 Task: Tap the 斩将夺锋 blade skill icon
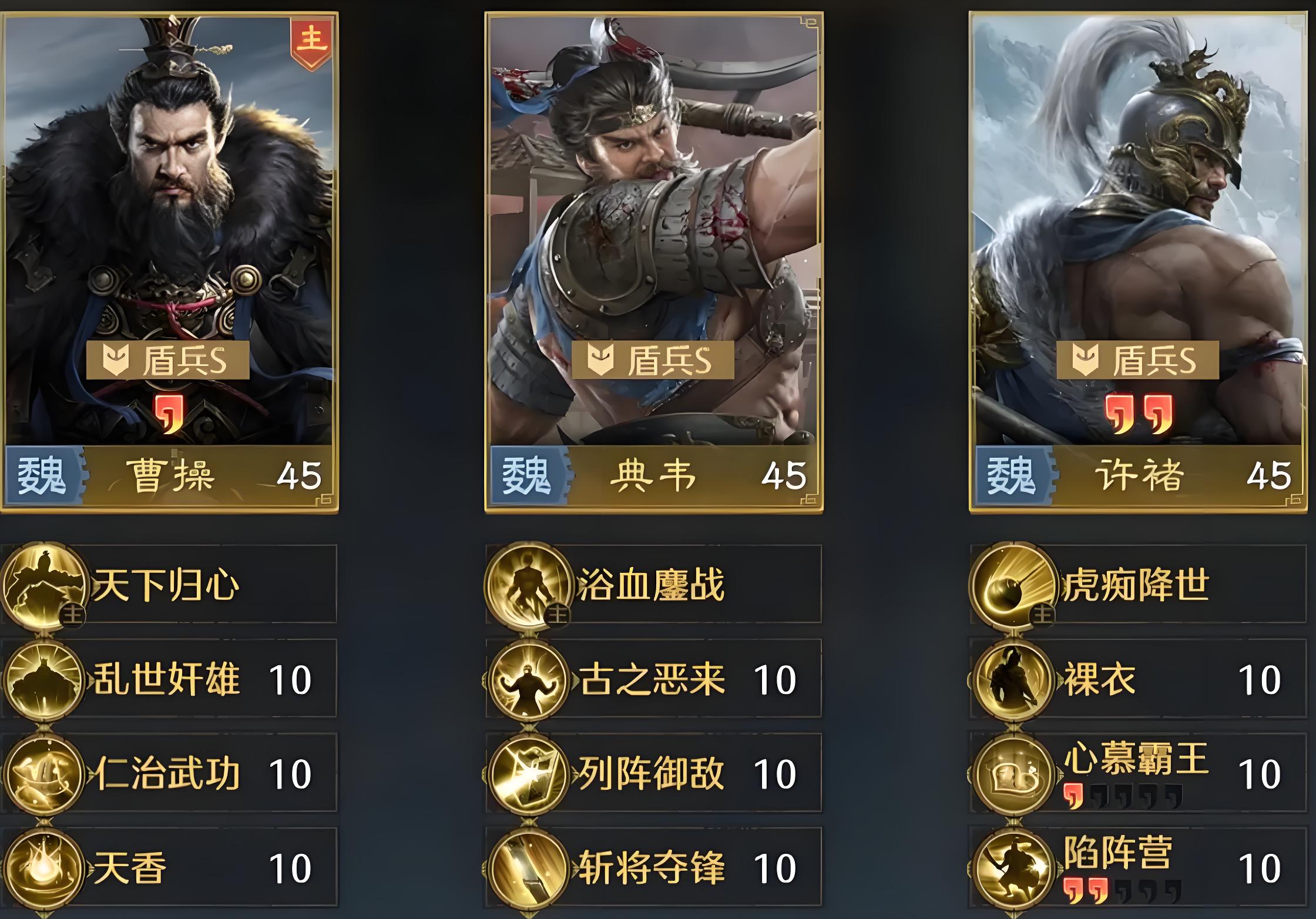(528, 868)
